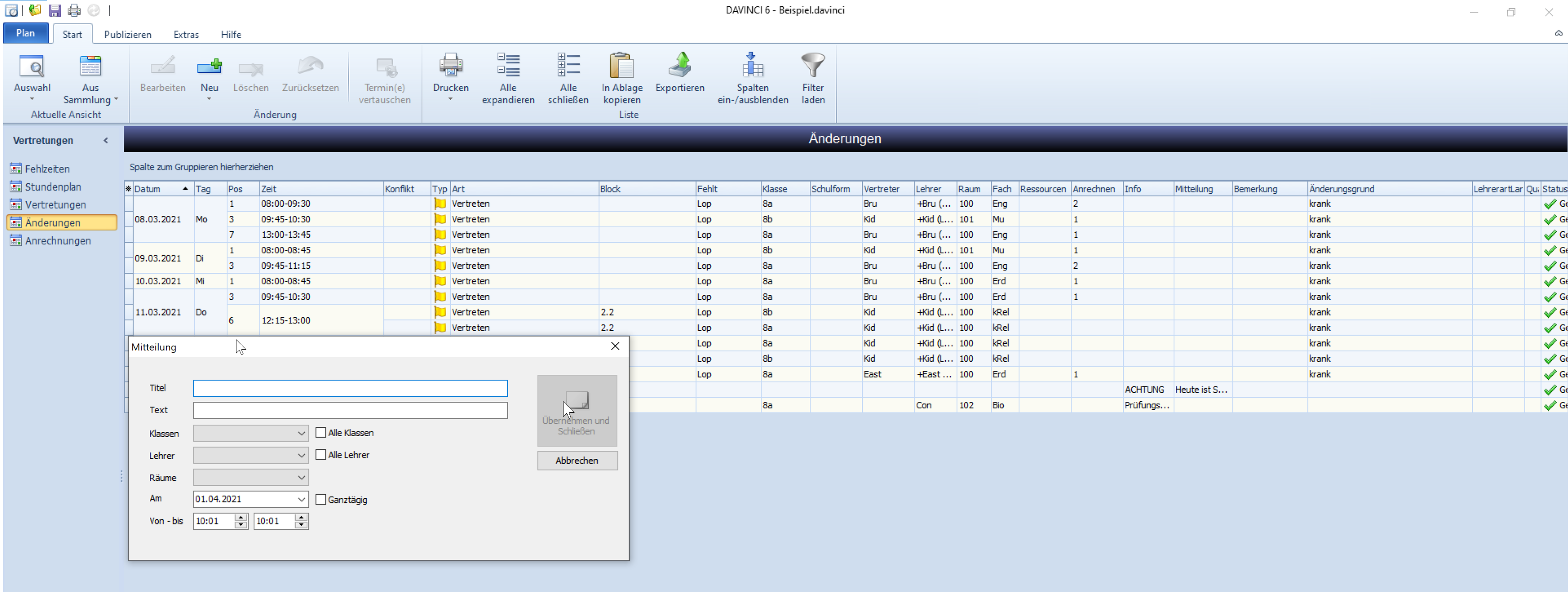The image size is (1568, 592).
Task: Click the quick-access print icon
Action: [74, 11]
